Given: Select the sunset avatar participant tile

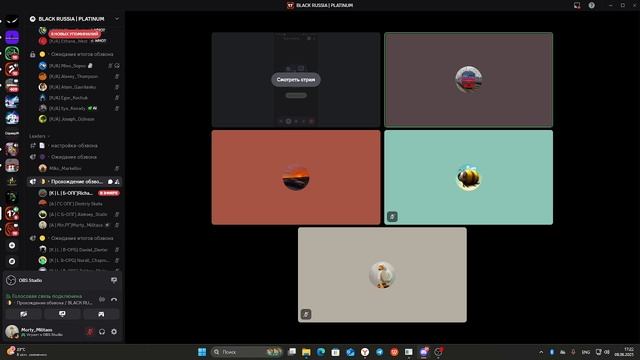Looking at the screenshot, I should click(296, 178).
